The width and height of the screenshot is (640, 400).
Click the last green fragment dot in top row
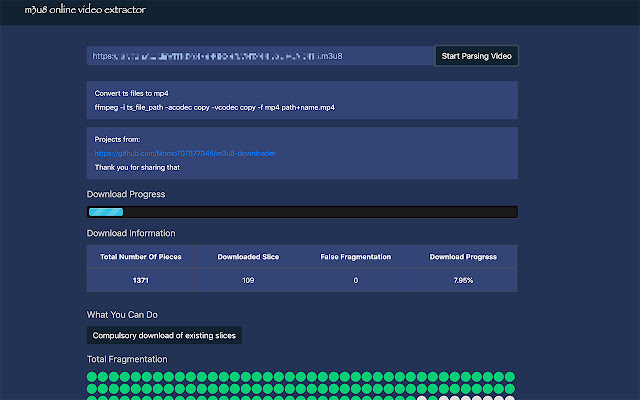(510, 377)
